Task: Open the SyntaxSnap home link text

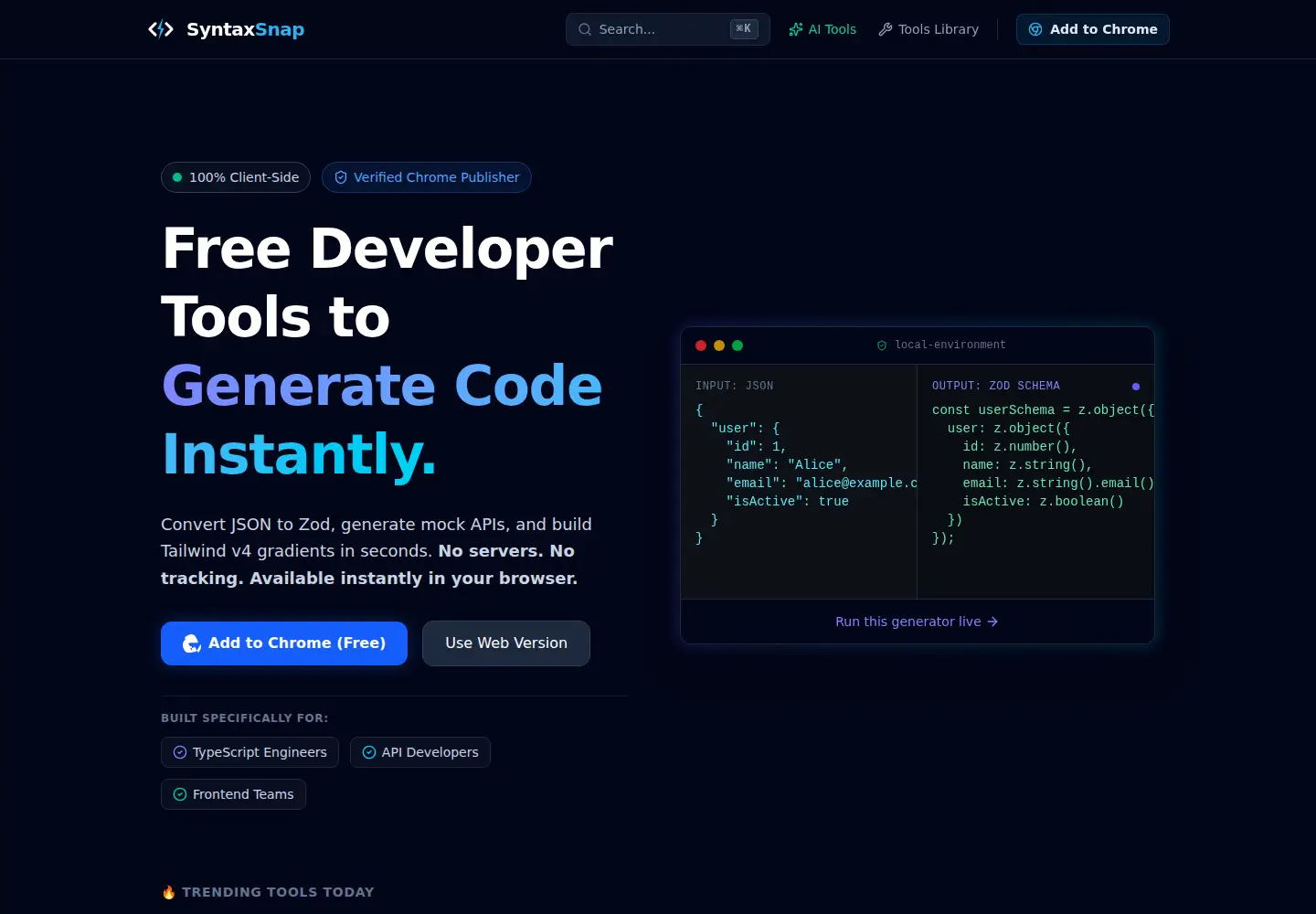Action: click(x=245, y=29)
